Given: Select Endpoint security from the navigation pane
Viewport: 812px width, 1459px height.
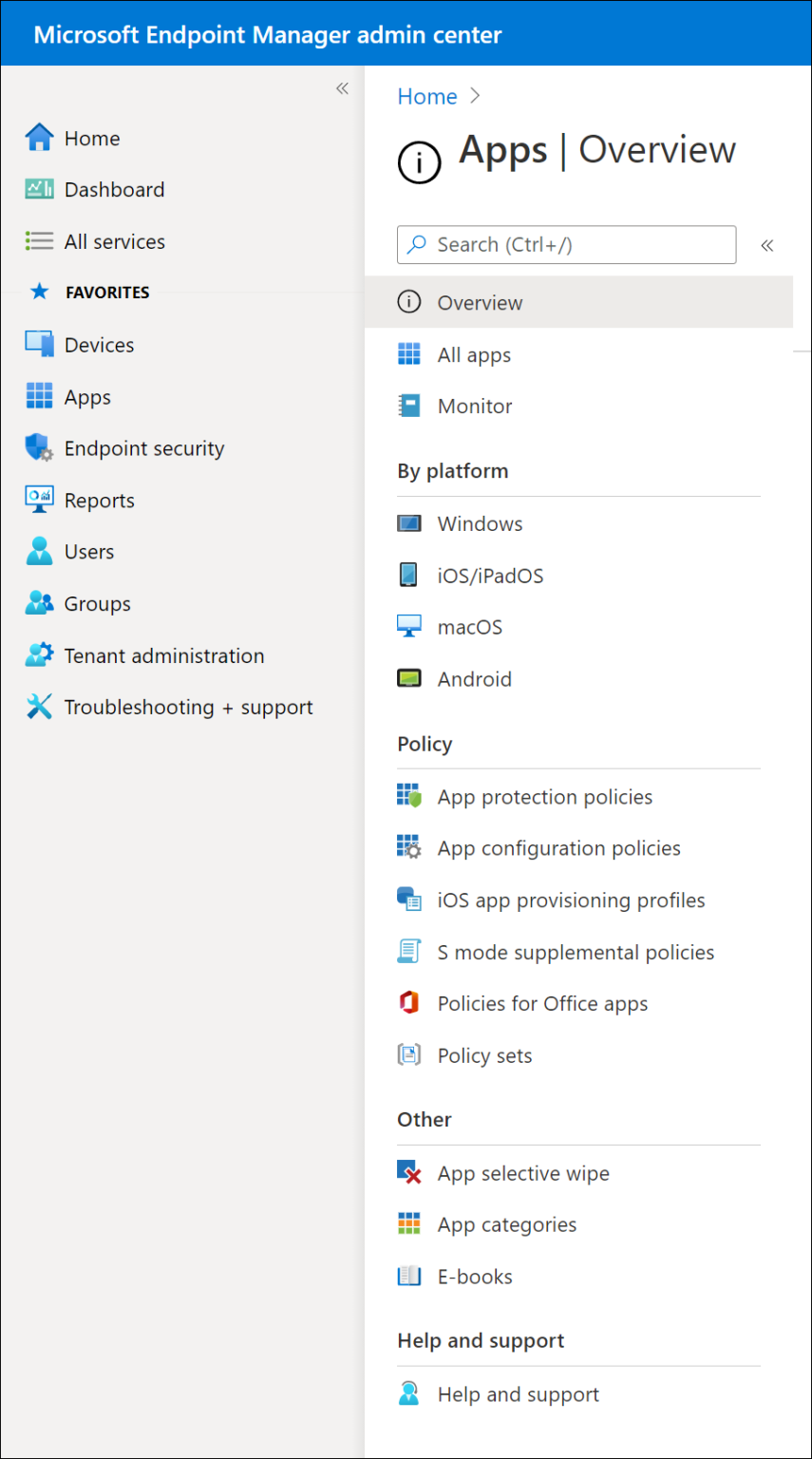Looking at the screenshot, I should pos(143,447).
